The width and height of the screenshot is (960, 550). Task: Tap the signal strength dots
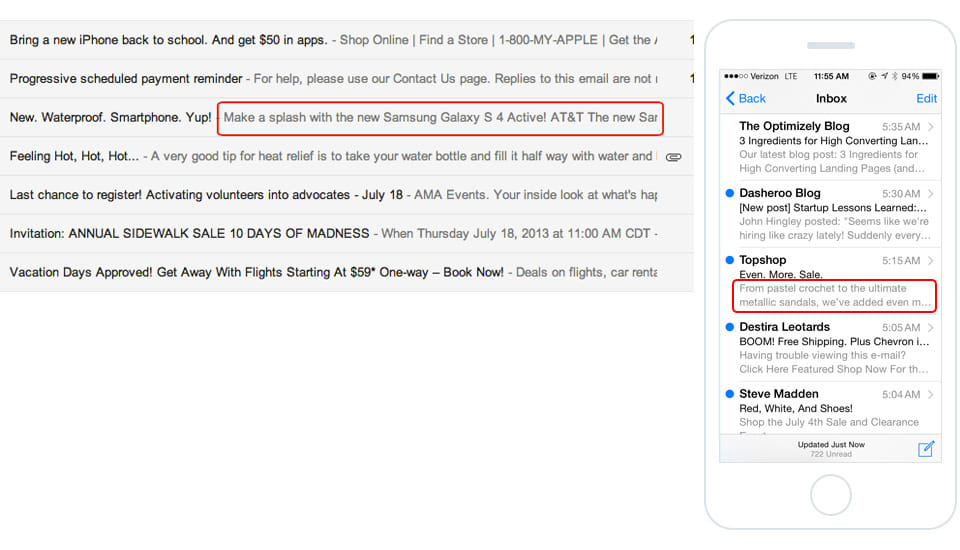tap(735, 76)
